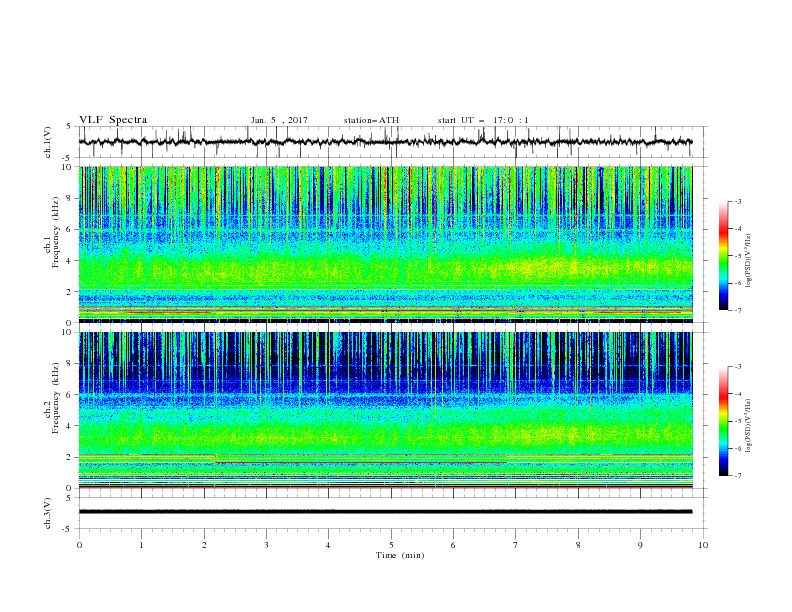Click the ch.3 flat voltage trace
The width and height of the screenshot is (792, 612).
[385, 512]
